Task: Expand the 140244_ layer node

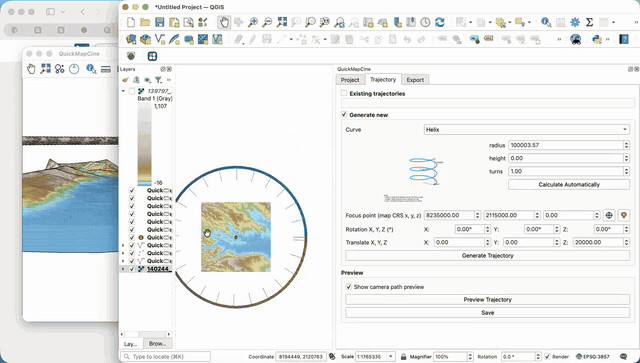Action: coord(124,269)
